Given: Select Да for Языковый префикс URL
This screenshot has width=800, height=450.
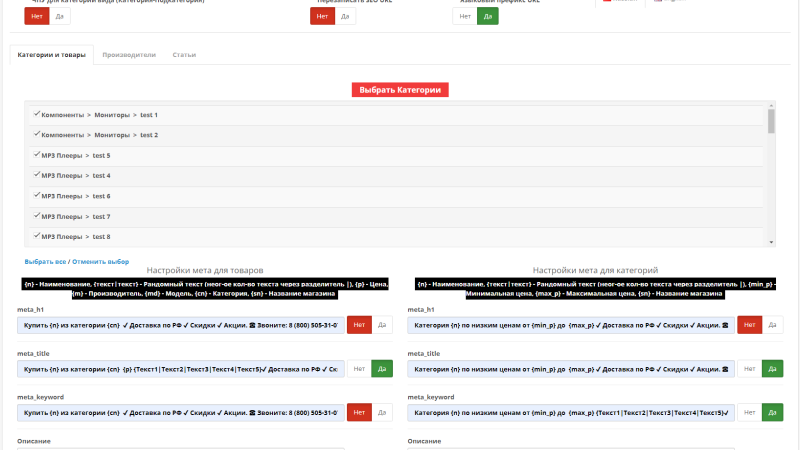Looking at the screenshot, I should coord(488,16).
